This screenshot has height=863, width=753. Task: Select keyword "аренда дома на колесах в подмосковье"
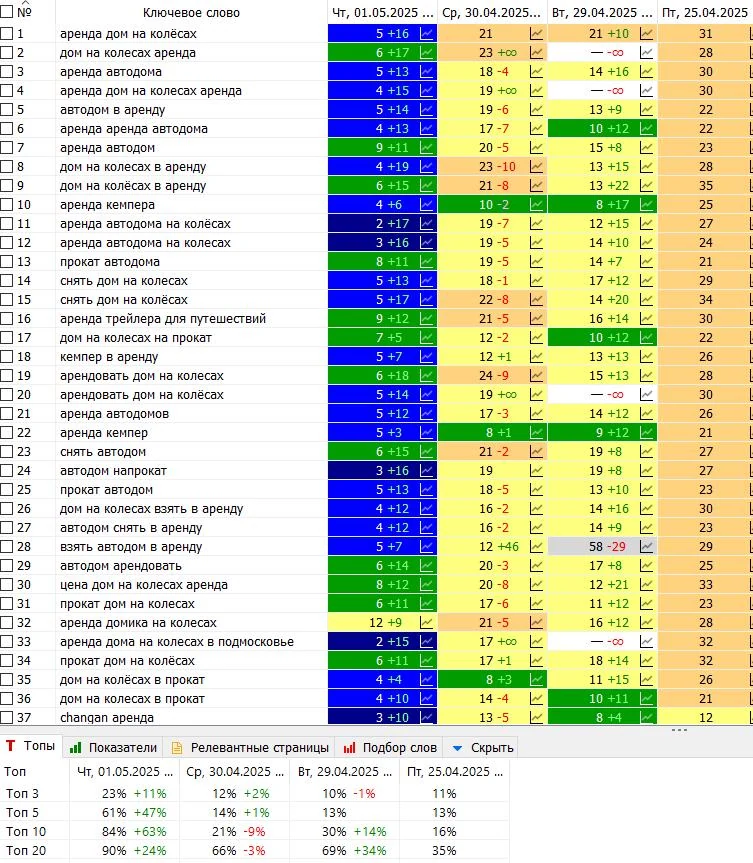coord(177,642)
